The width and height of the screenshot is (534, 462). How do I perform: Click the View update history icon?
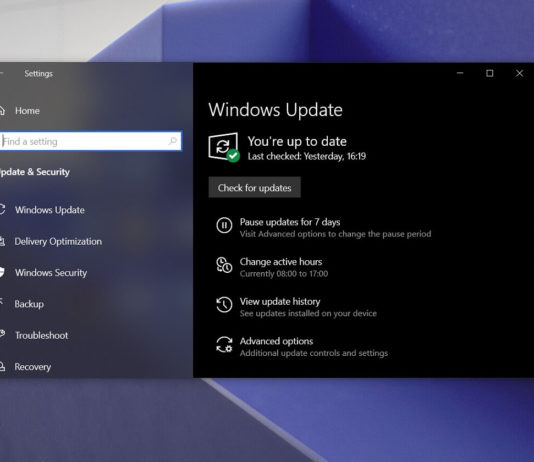pyautogui.click(x=224, y=304)
